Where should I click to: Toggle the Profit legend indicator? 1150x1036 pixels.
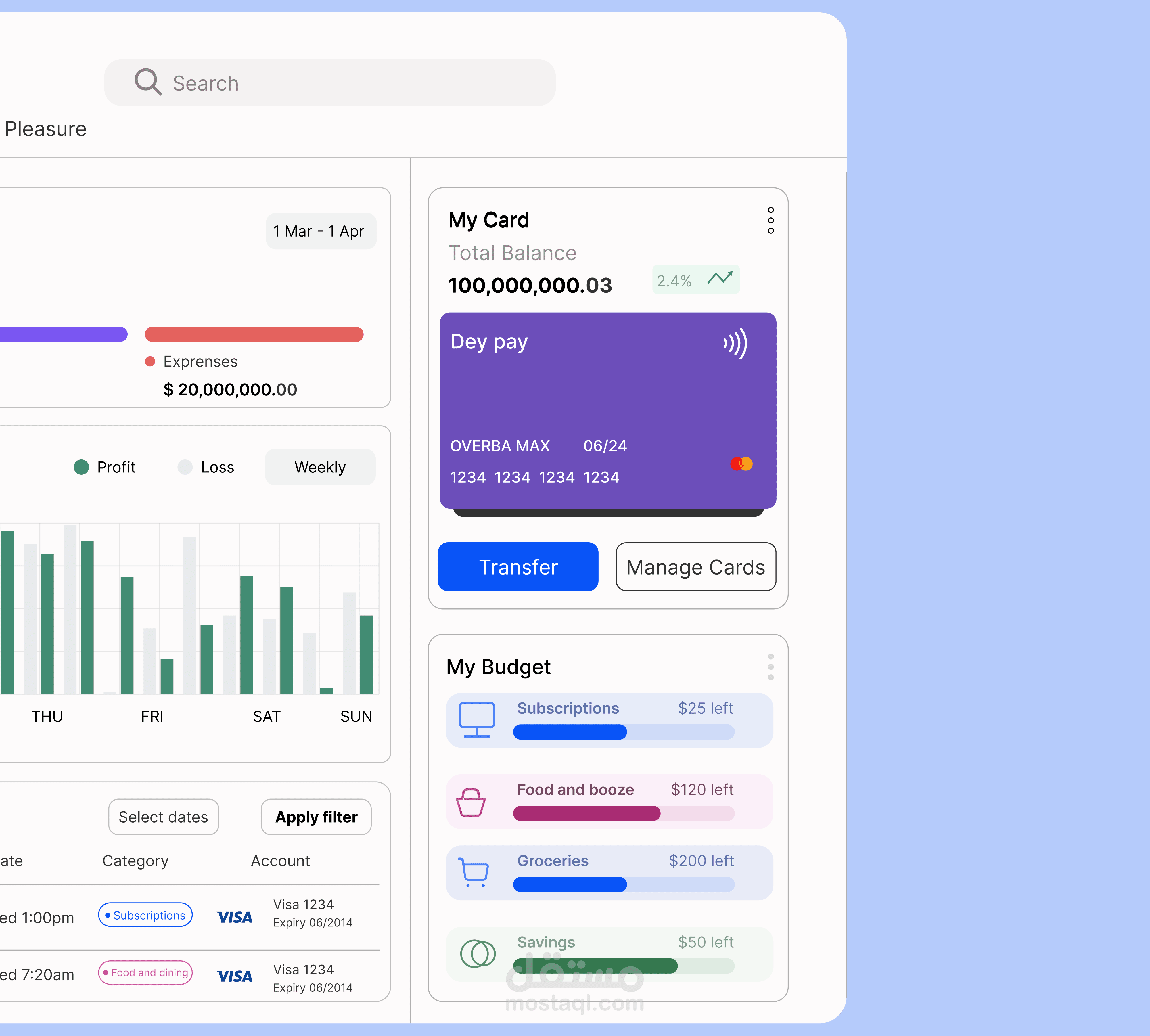(81, 467)
